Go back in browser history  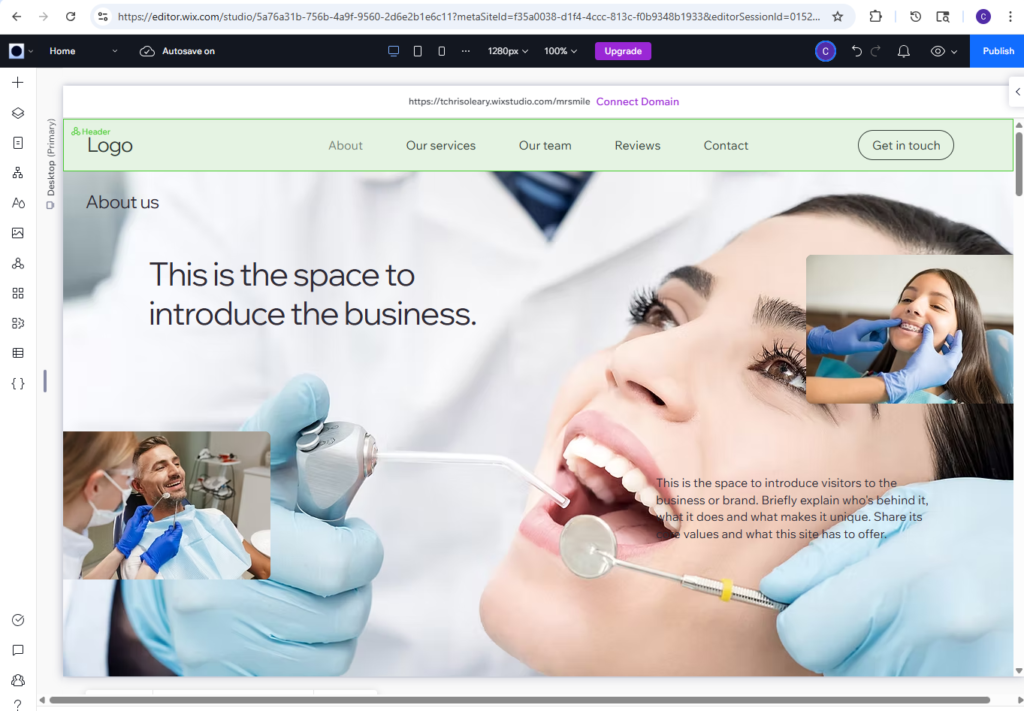pyautogui.click(x=16, y=16)
